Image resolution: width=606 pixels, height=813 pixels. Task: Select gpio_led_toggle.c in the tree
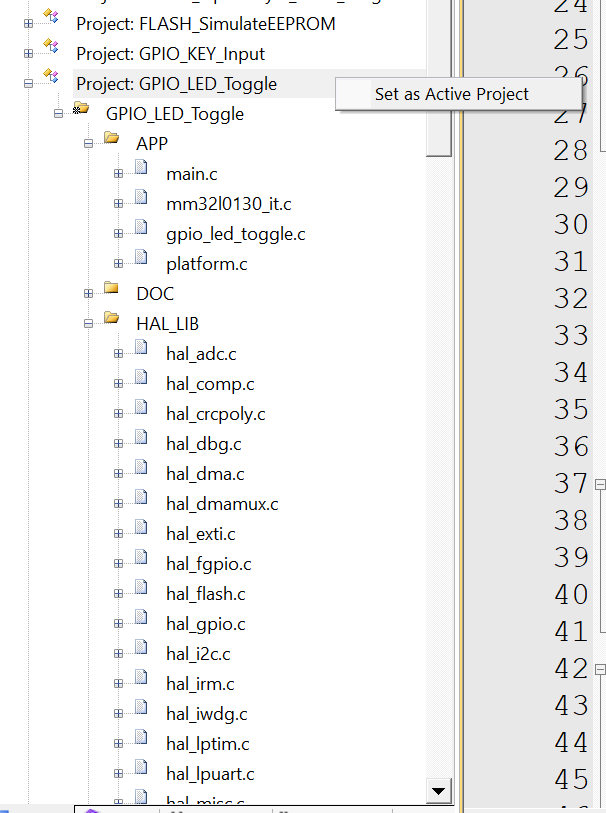[235, 234]
